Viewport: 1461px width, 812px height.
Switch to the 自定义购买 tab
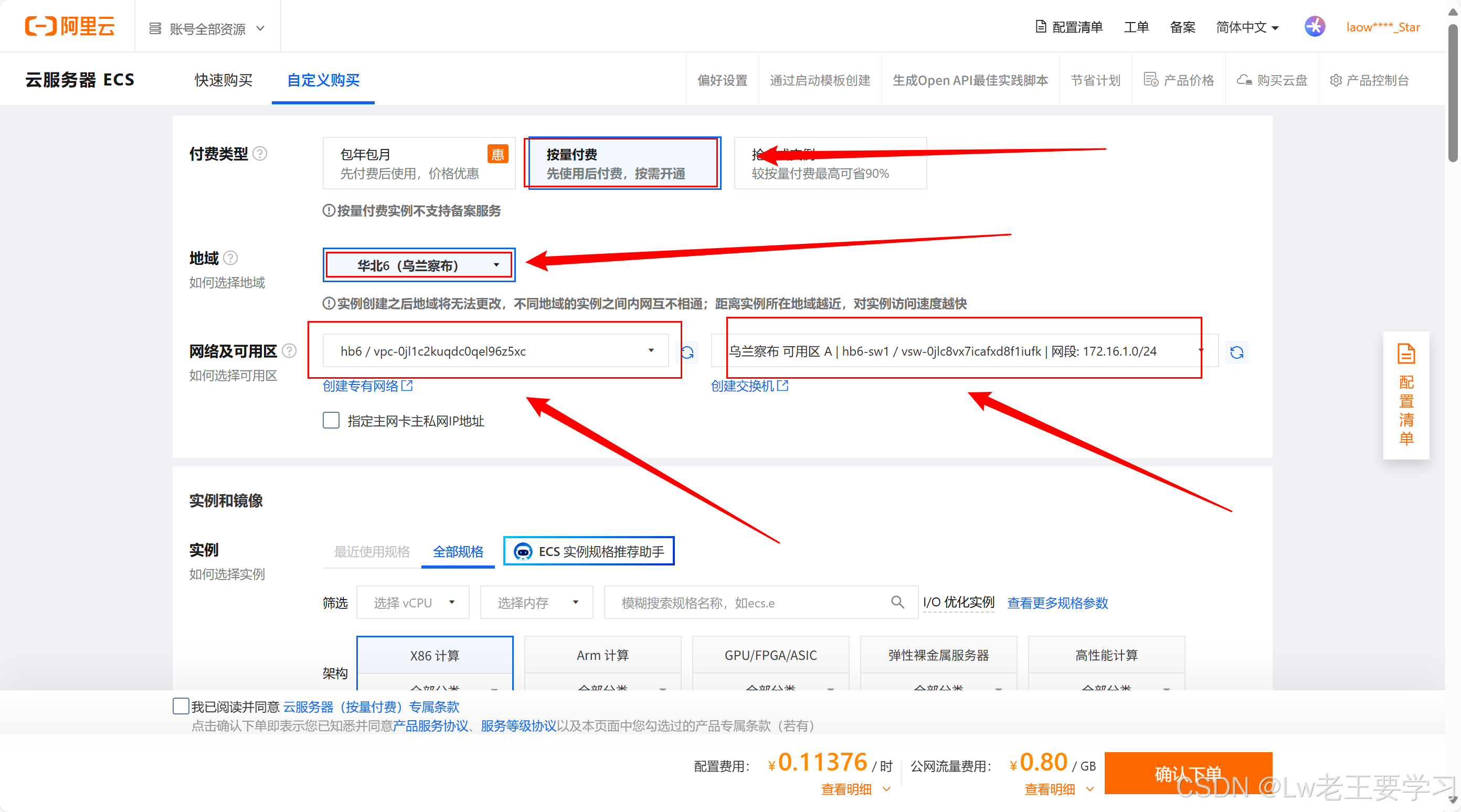pyautogui.click(x=323, y=80)
